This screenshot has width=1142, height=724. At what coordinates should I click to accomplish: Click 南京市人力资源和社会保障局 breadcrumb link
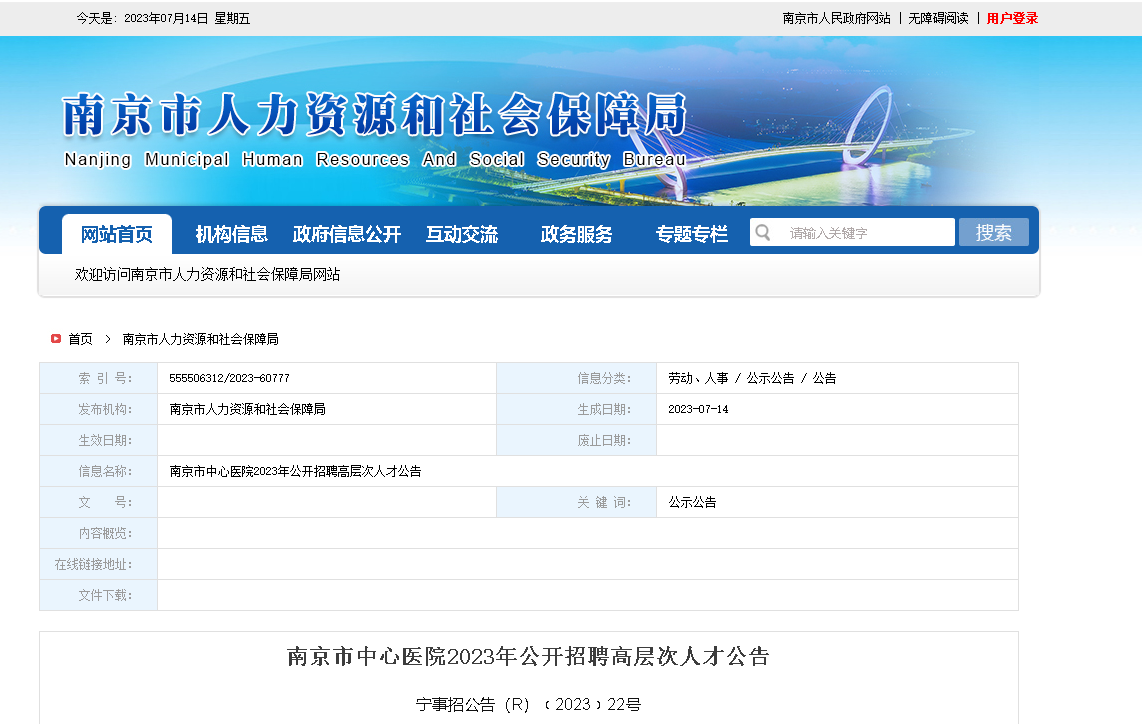[x=200, y=339]
